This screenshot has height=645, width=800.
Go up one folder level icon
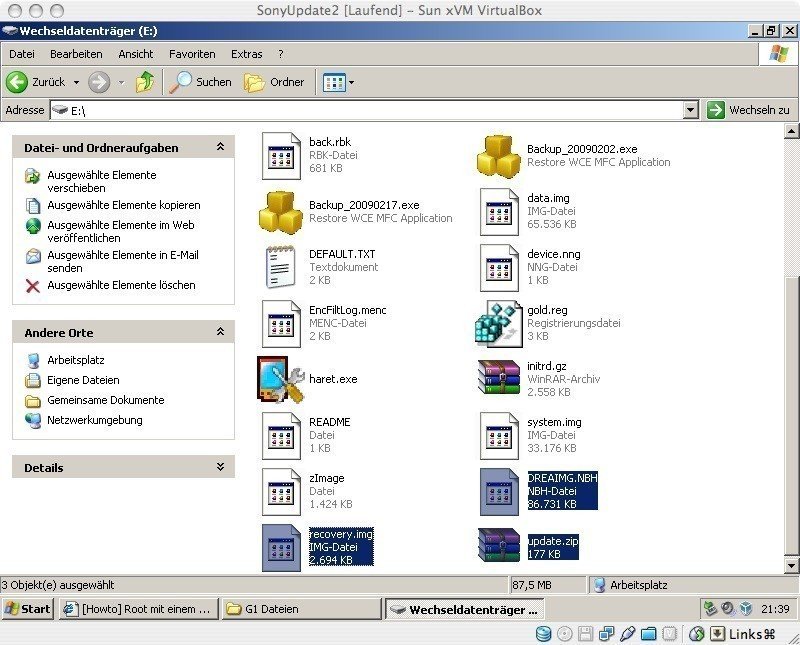[145, 82]
